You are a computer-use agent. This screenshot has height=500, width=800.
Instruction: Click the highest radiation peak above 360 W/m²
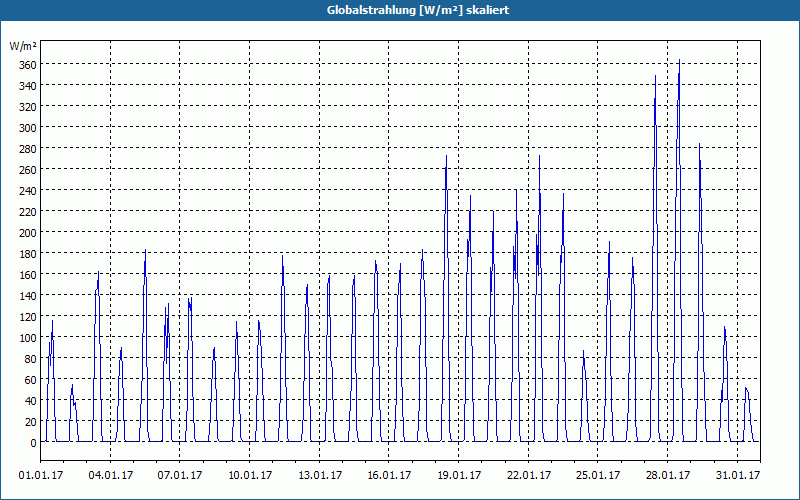679,60
